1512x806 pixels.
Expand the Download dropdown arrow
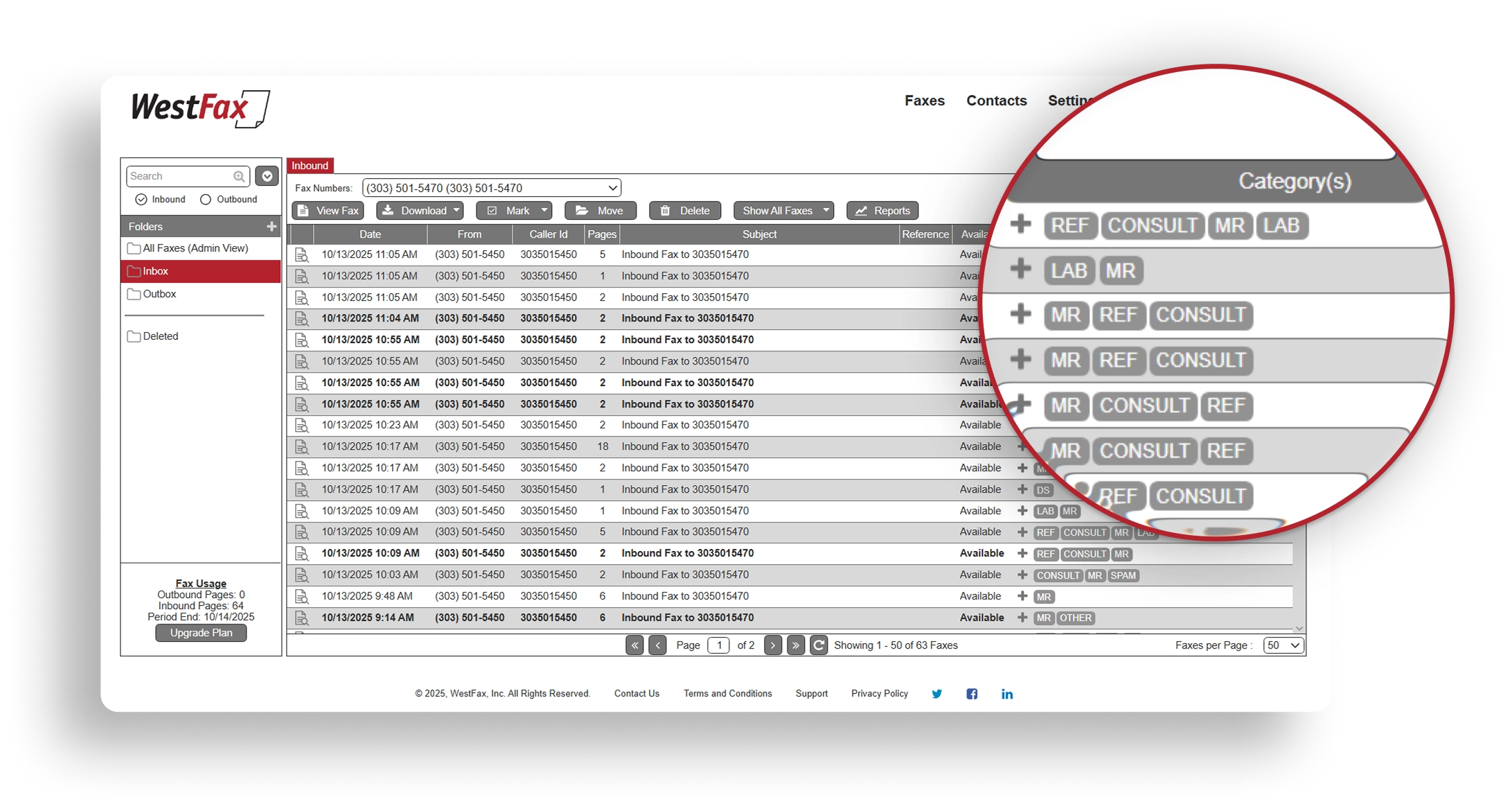coord(456,210)
